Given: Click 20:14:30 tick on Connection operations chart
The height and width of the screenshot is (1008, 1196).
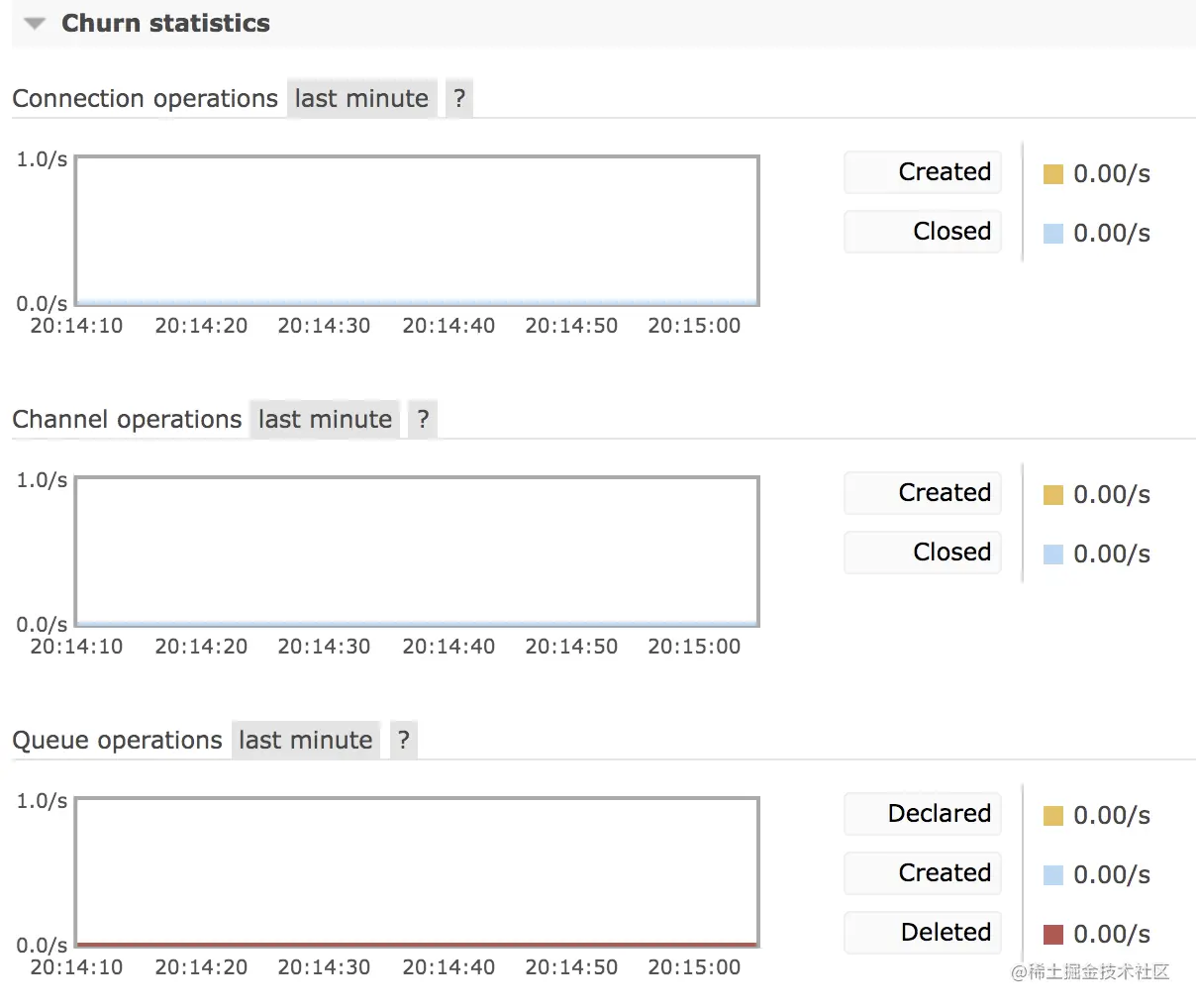Looking at the screenshot, I should coord(324,326).
